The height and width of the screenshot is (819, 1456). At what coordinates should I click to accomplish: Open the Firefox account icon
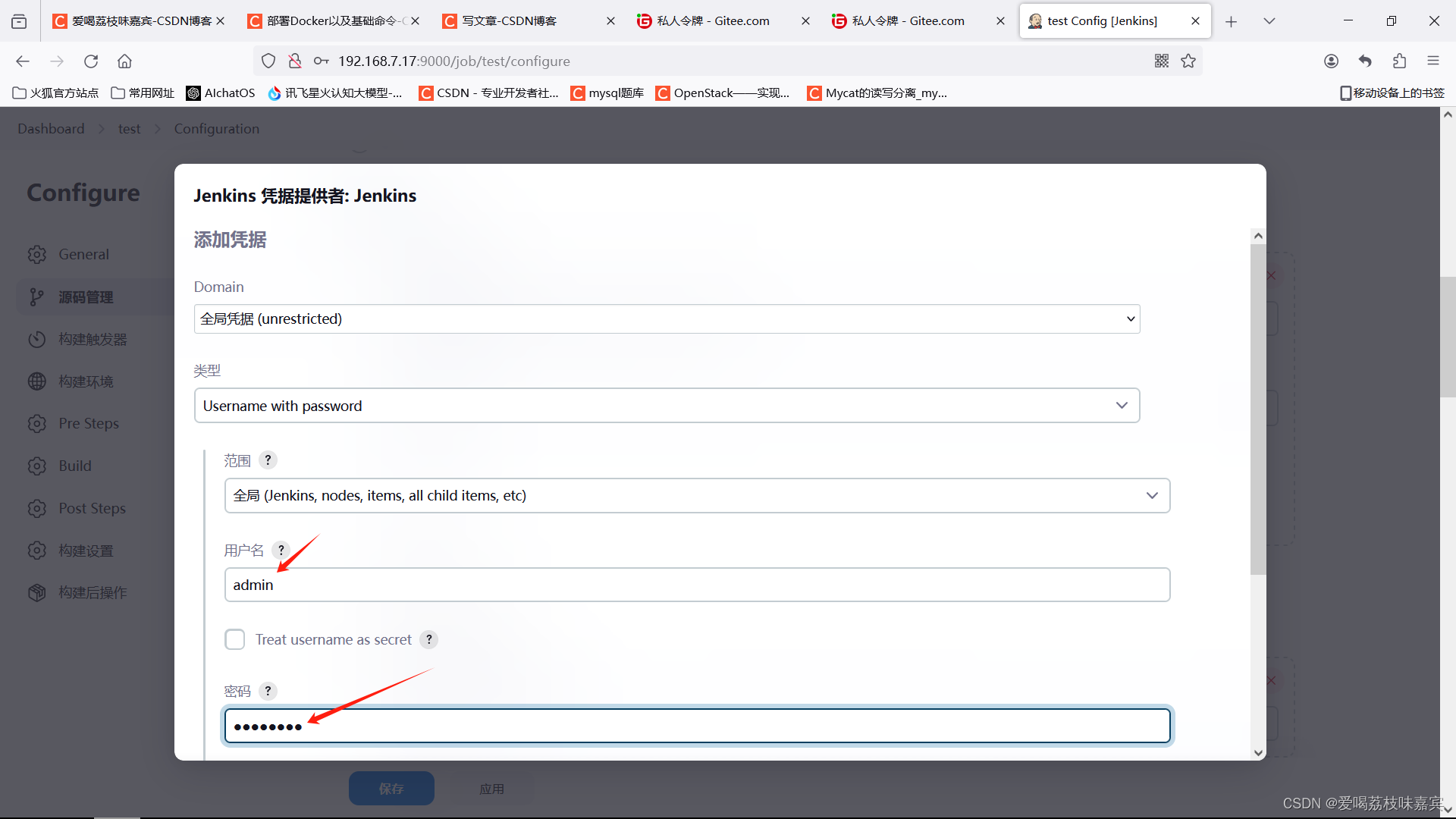pos(1331,61)
